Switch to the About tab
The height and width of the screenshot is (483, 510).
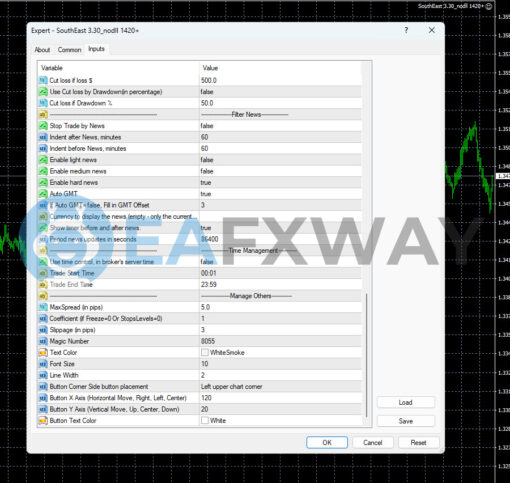tap(42, 50)
